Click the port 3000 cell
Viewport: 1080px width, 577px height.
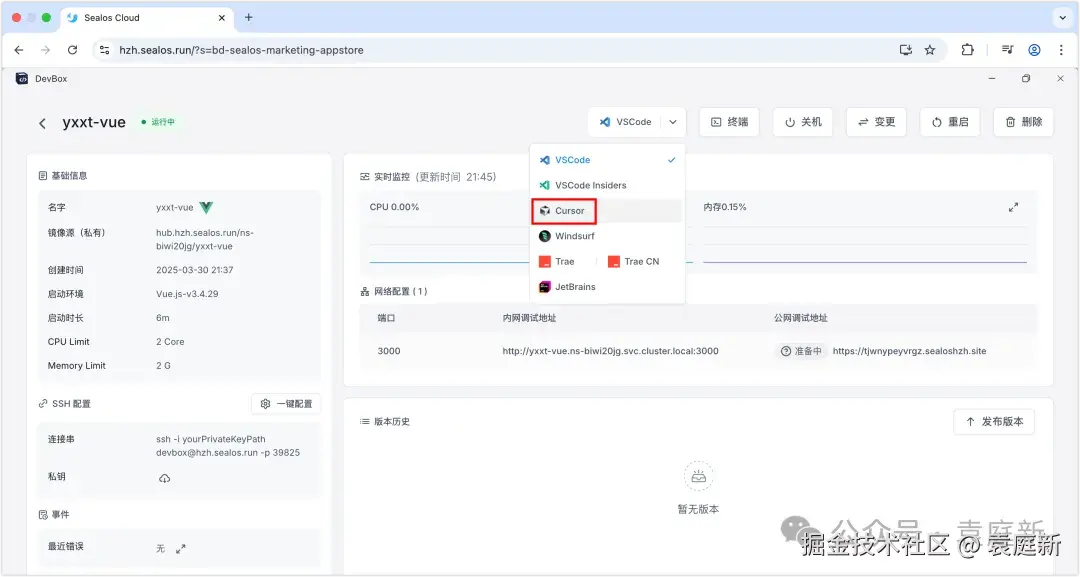point(388,351)
